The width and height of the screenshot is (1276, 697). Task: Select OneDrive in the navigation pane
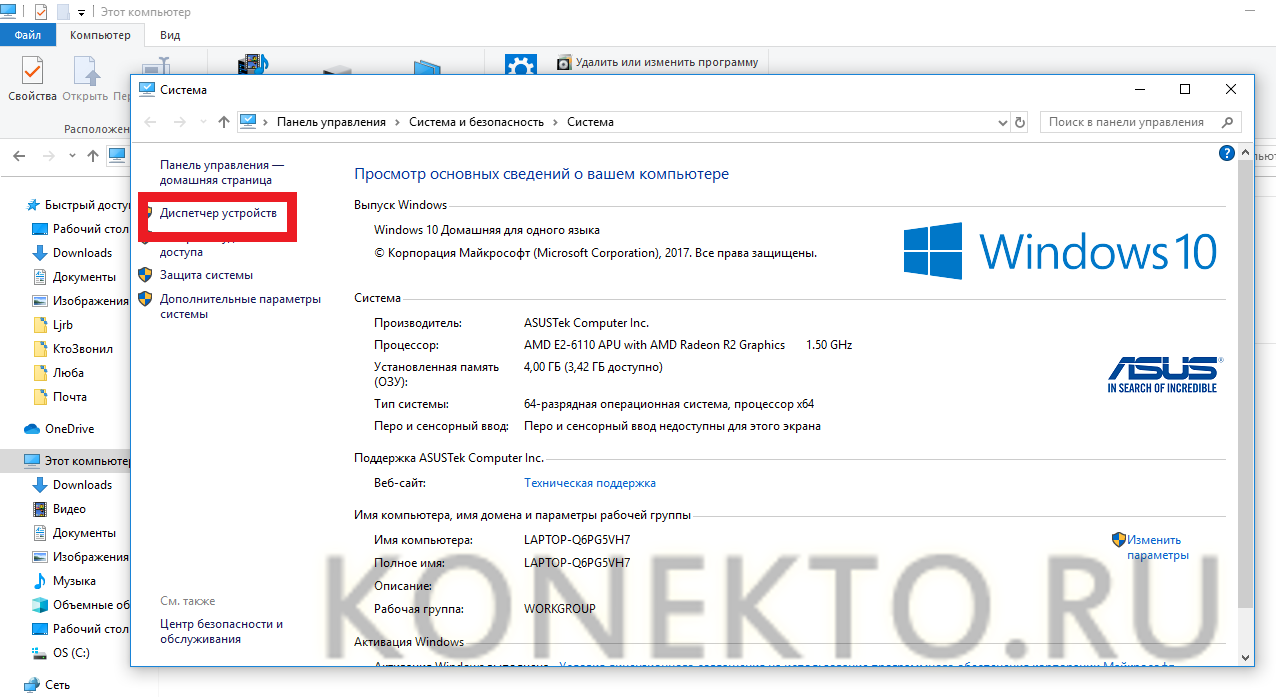click(x=69, y=429)
